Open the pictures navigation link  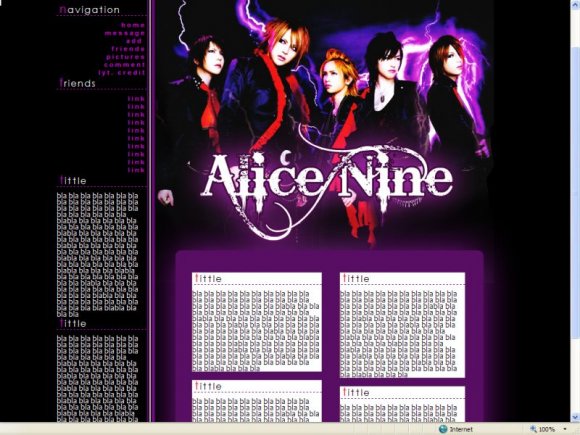[x=125, y=57]
